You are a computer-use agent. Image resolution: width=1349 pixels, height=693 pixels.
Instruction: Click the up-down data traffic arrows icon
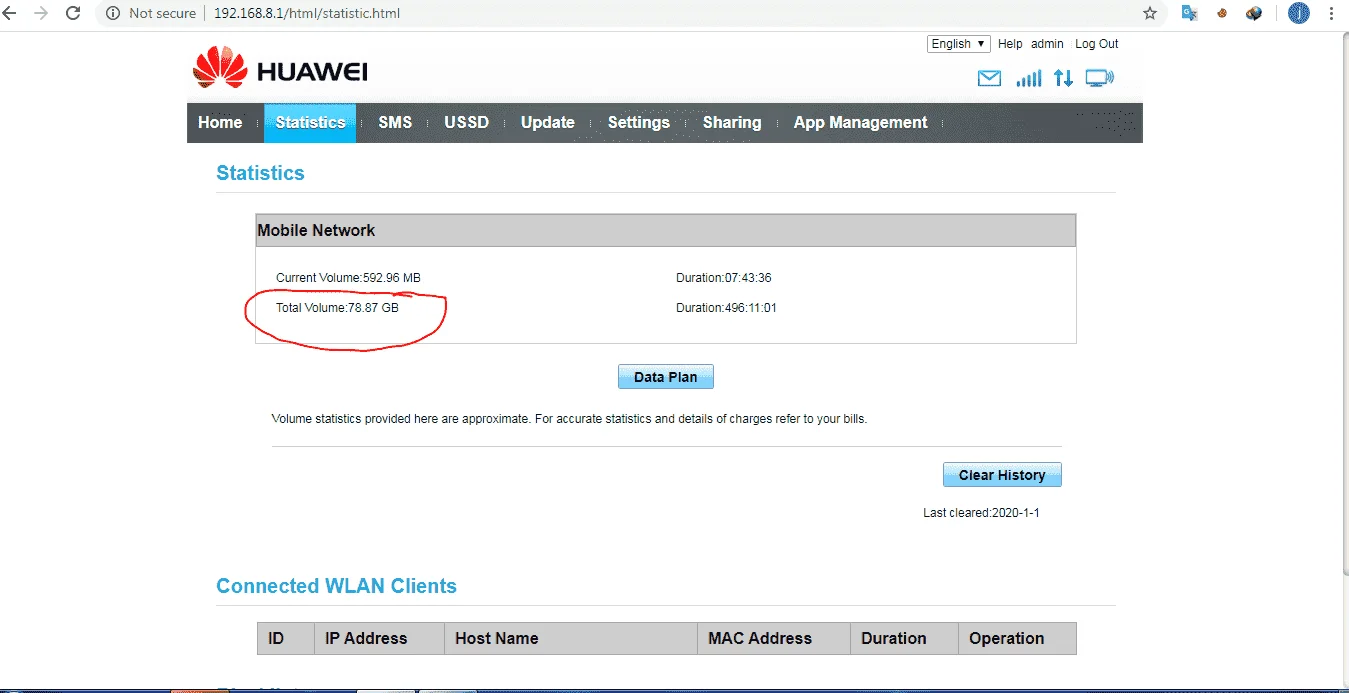[1063, 78]
